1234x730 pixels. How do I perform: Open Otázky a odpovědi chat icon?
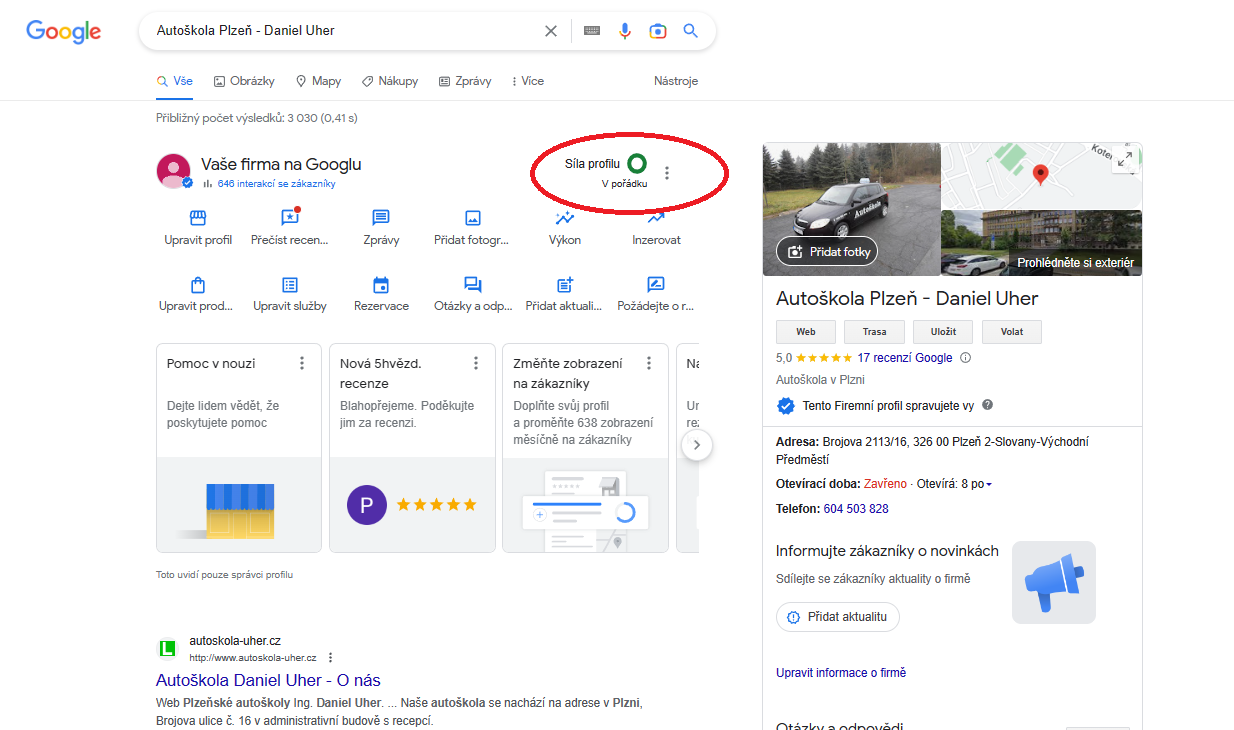(x=473, y=284)
